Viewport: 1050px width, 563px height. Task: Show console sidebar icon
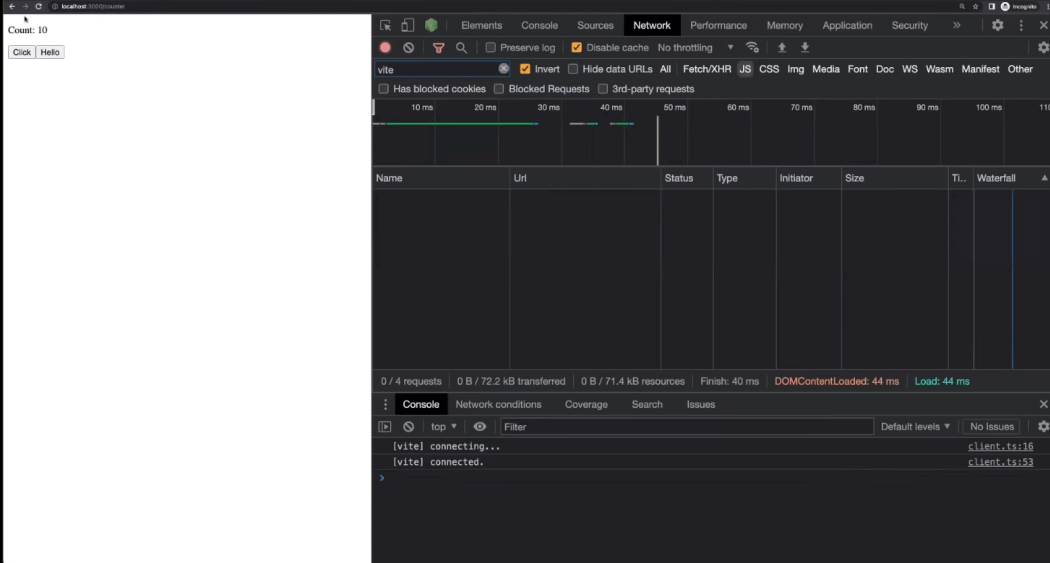coord(385,426)
